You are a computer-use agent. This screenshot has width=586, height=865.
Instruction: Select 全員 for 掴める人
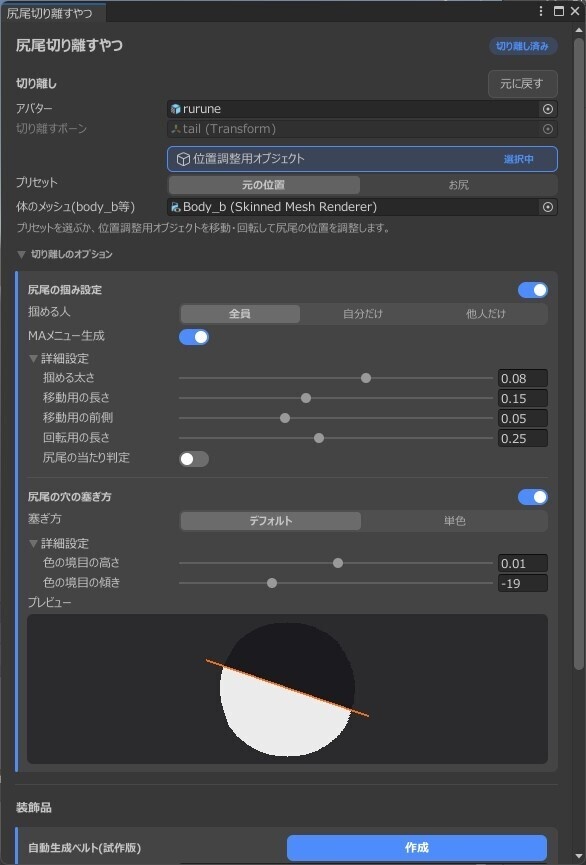(240, 314)
